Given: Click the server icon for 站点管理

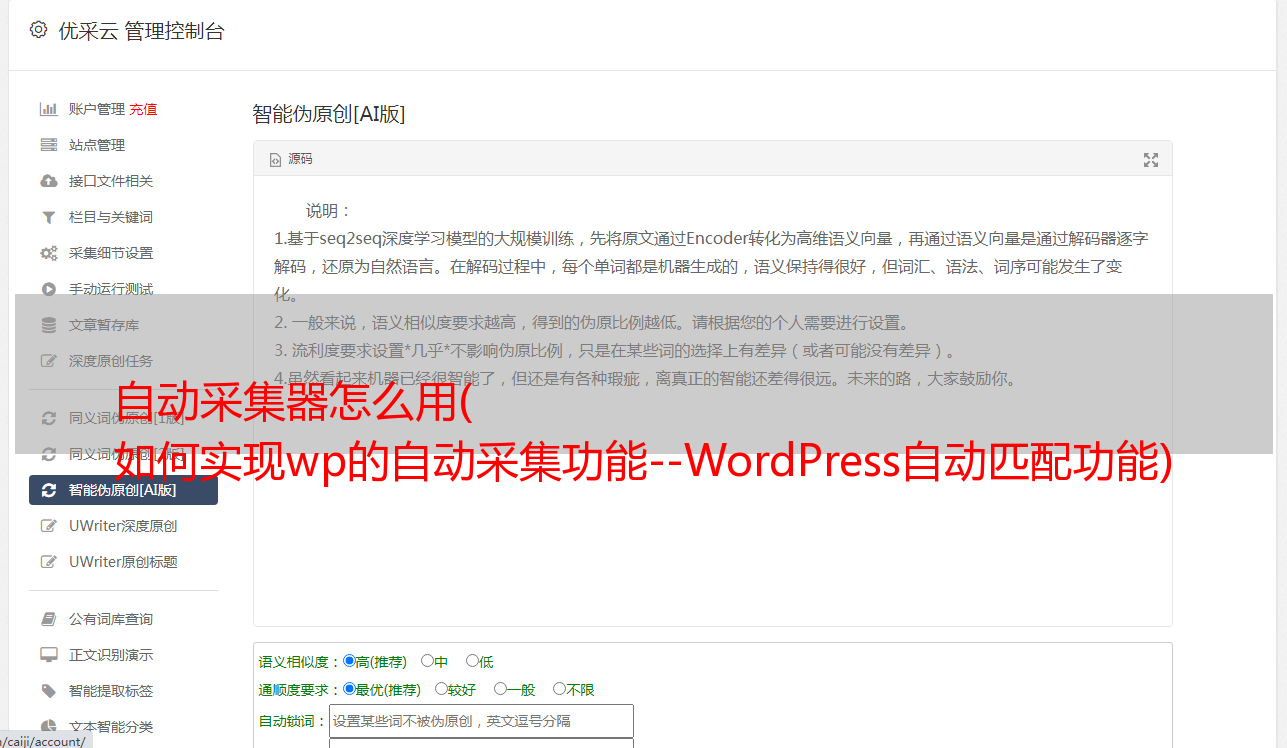Looking at the screenshot, I should click(48, 145).
